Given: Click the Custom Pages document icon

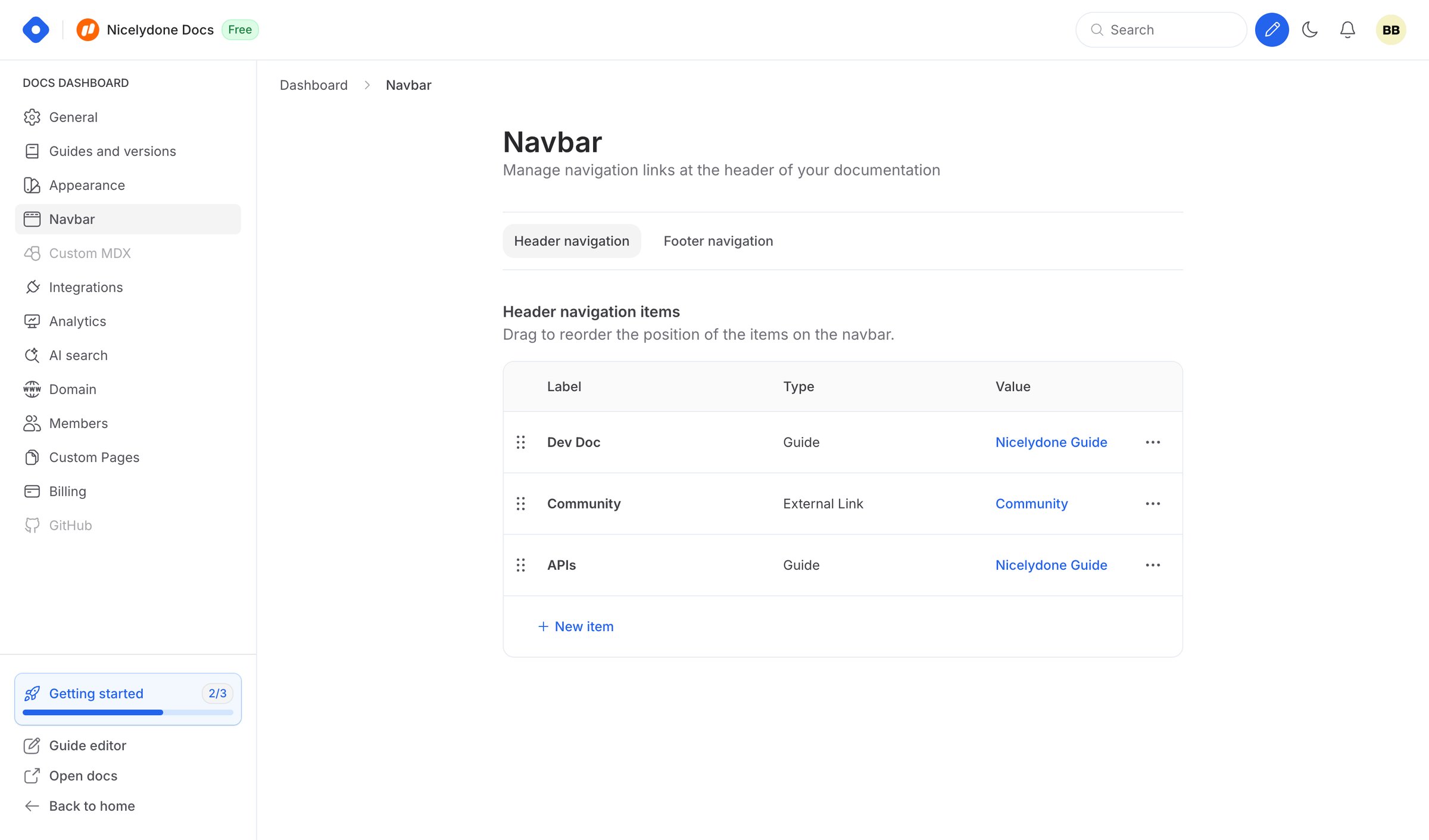Looking at the screenshot, I should tap(32, 457).
